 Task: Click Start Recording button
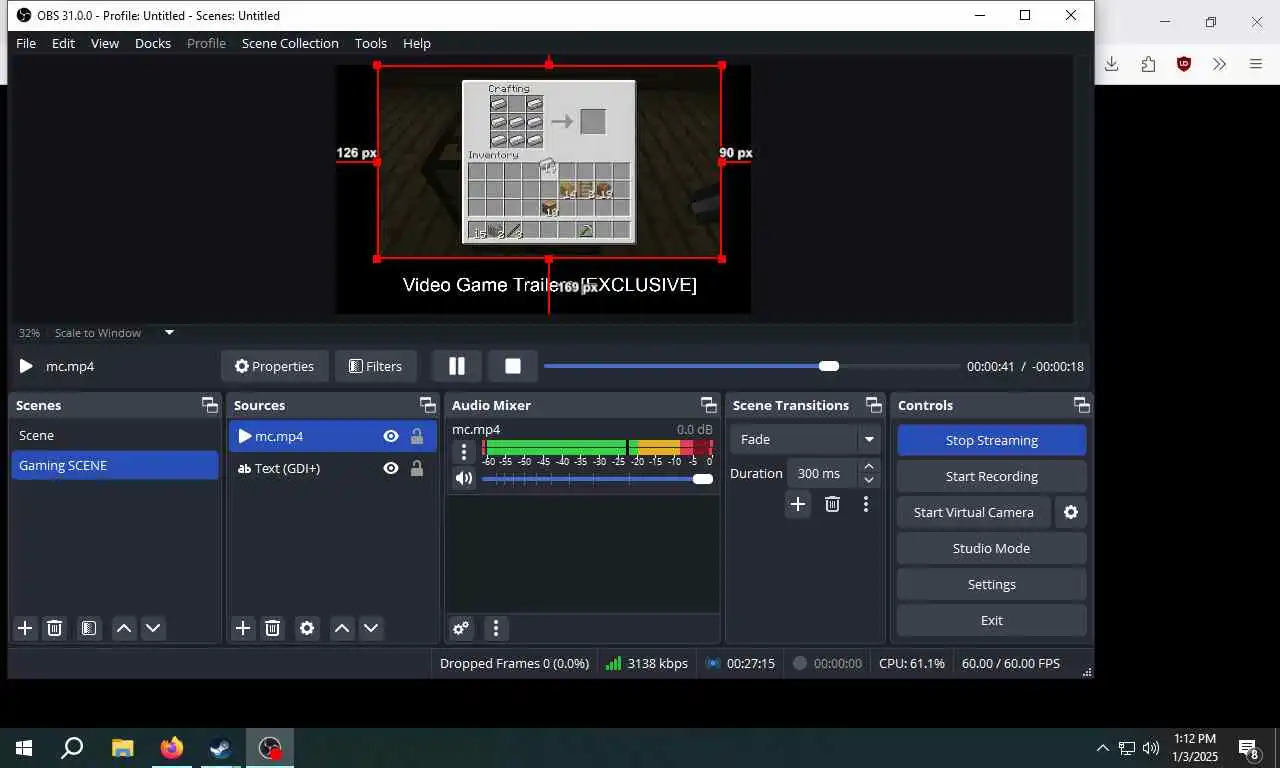click(x=991, y=476)
